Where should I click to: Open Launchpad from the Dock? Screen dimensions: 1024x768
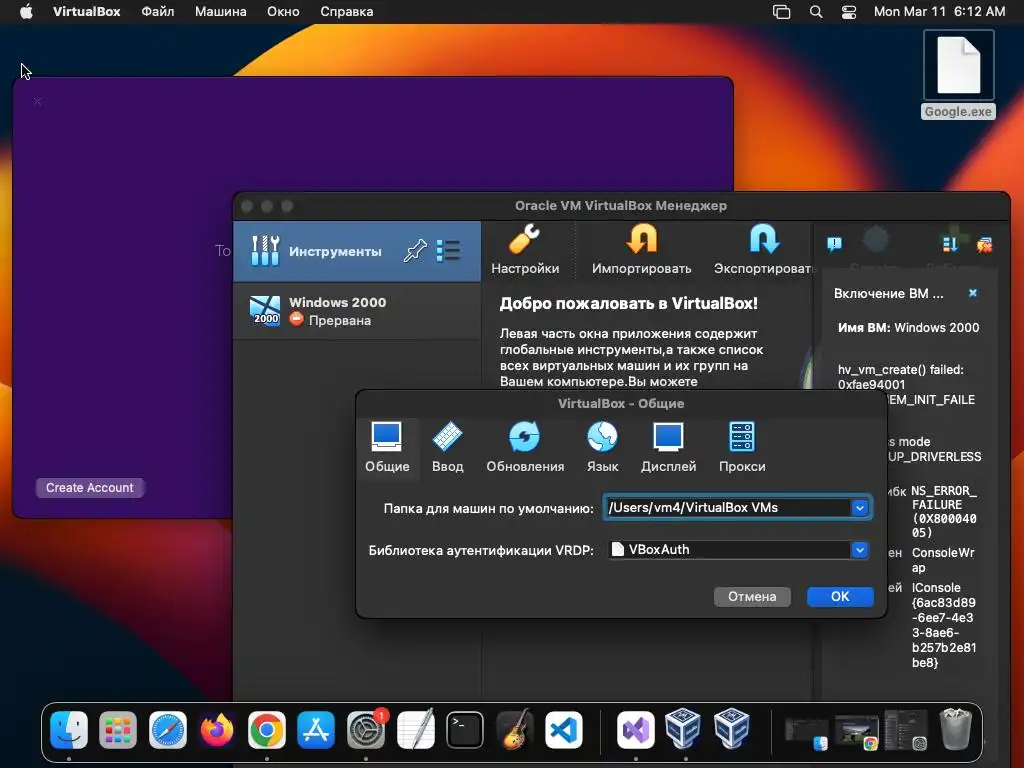click(x=118, y=729)
